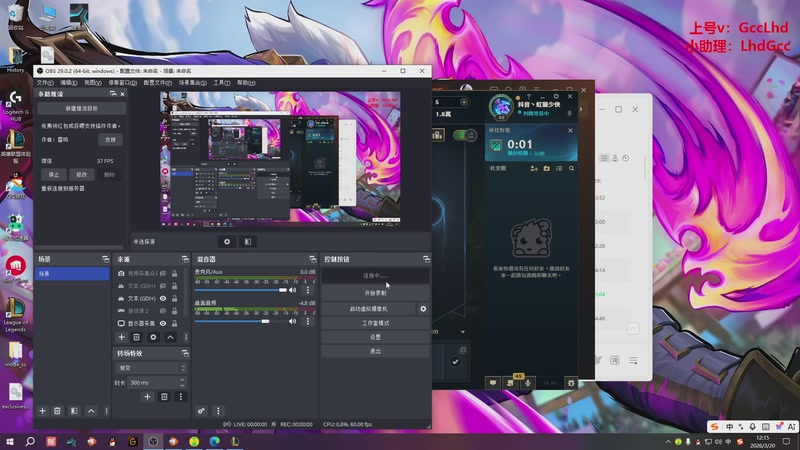This screenshot has width=800, height=450.
Task: Open source properties gear in the sources toolbar
Action: pos(153,337)
